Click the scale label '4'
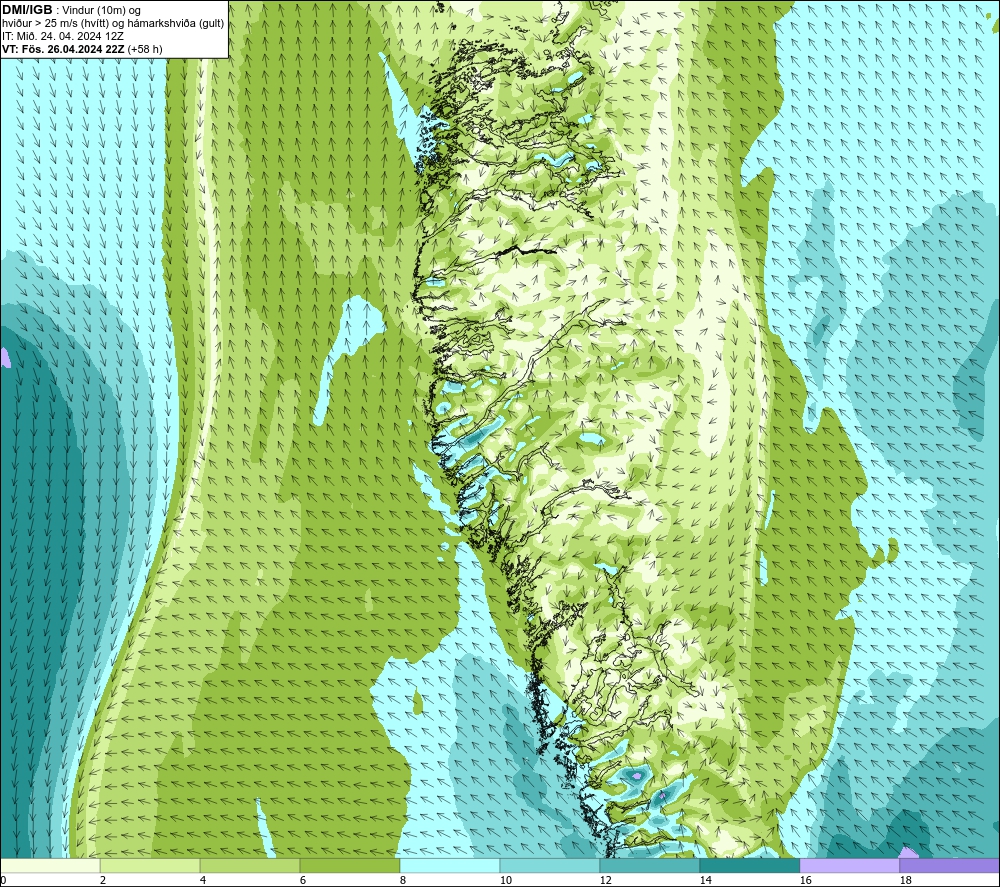The image size is (1000, 887). (x=203, y=881)
